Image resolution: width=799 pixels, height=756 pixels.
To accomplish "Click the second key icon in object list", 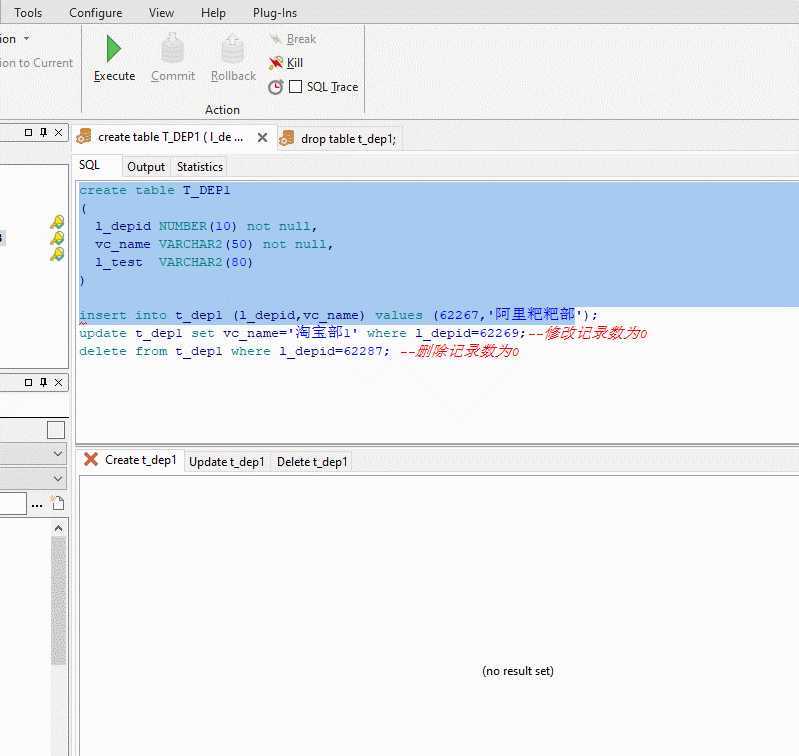I will coord(57,238).
